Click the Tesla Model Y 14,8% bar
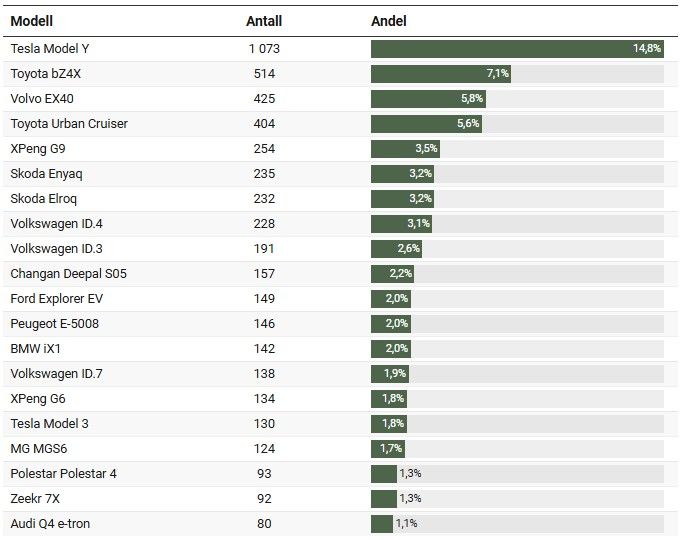 517,49
